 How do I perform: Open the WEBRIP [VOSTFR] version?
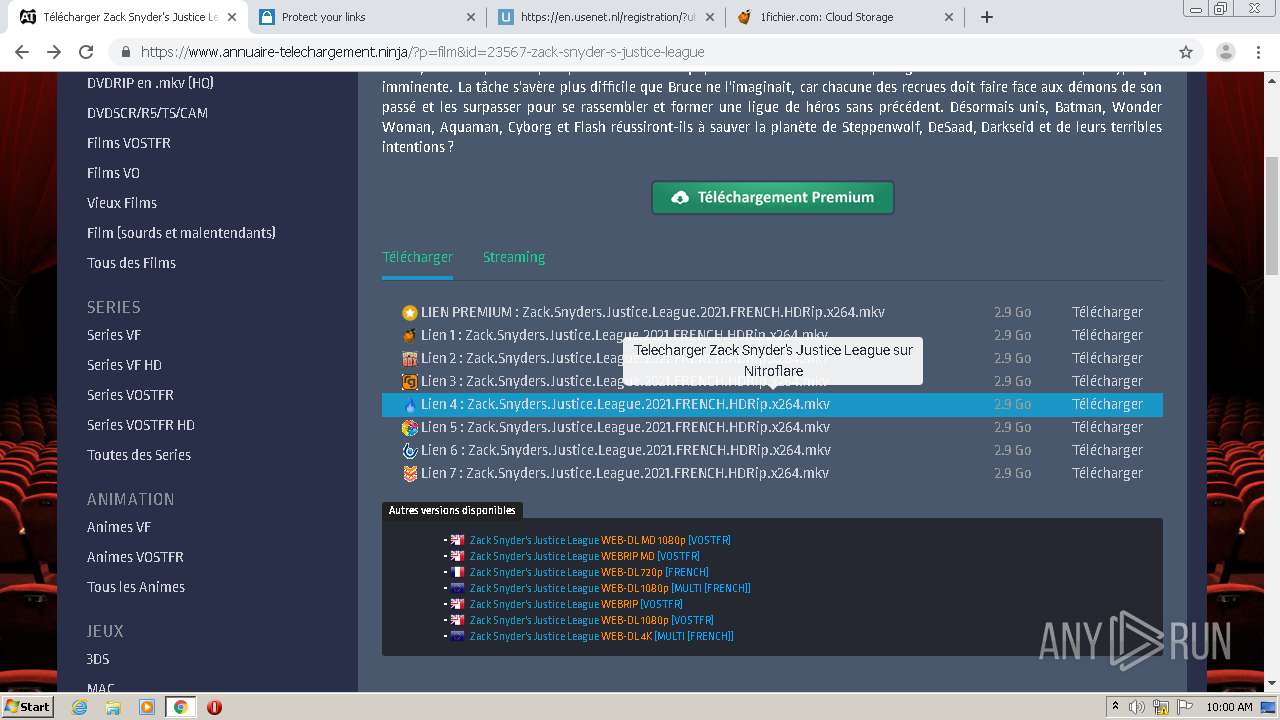[x=576, y=604]
